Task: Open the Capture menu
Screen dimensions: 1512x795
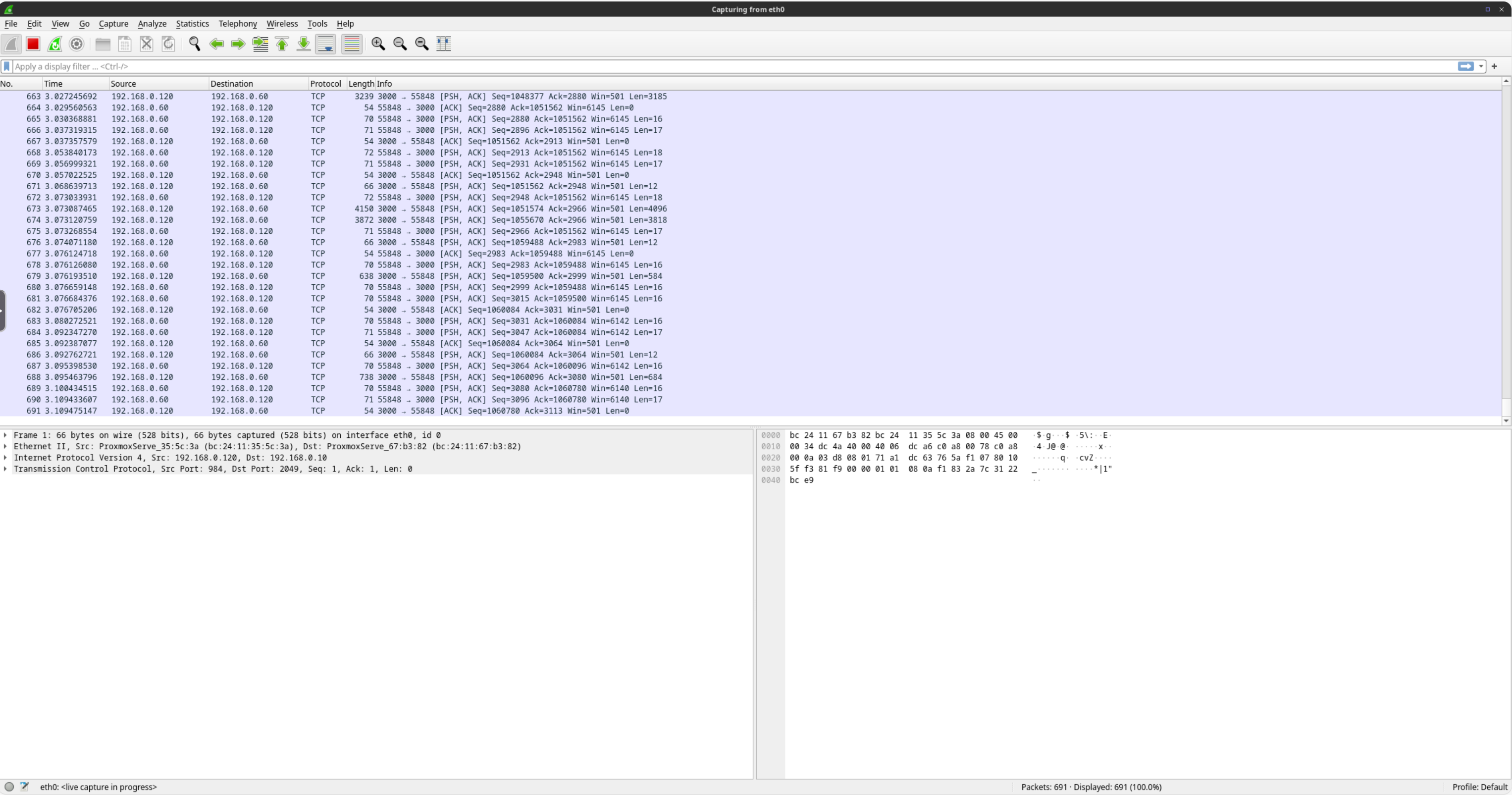Action: pos(113,23)
